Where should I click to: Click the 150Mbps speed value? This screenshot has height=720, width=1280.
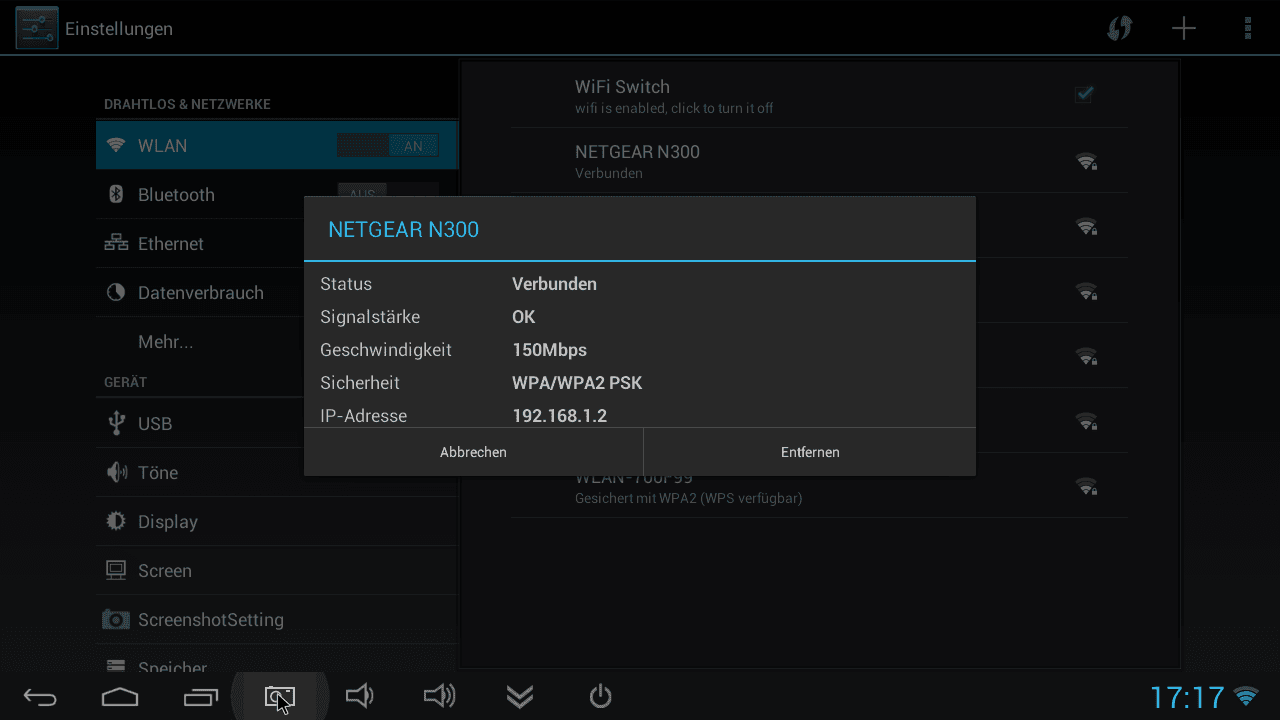pos(549,350)
